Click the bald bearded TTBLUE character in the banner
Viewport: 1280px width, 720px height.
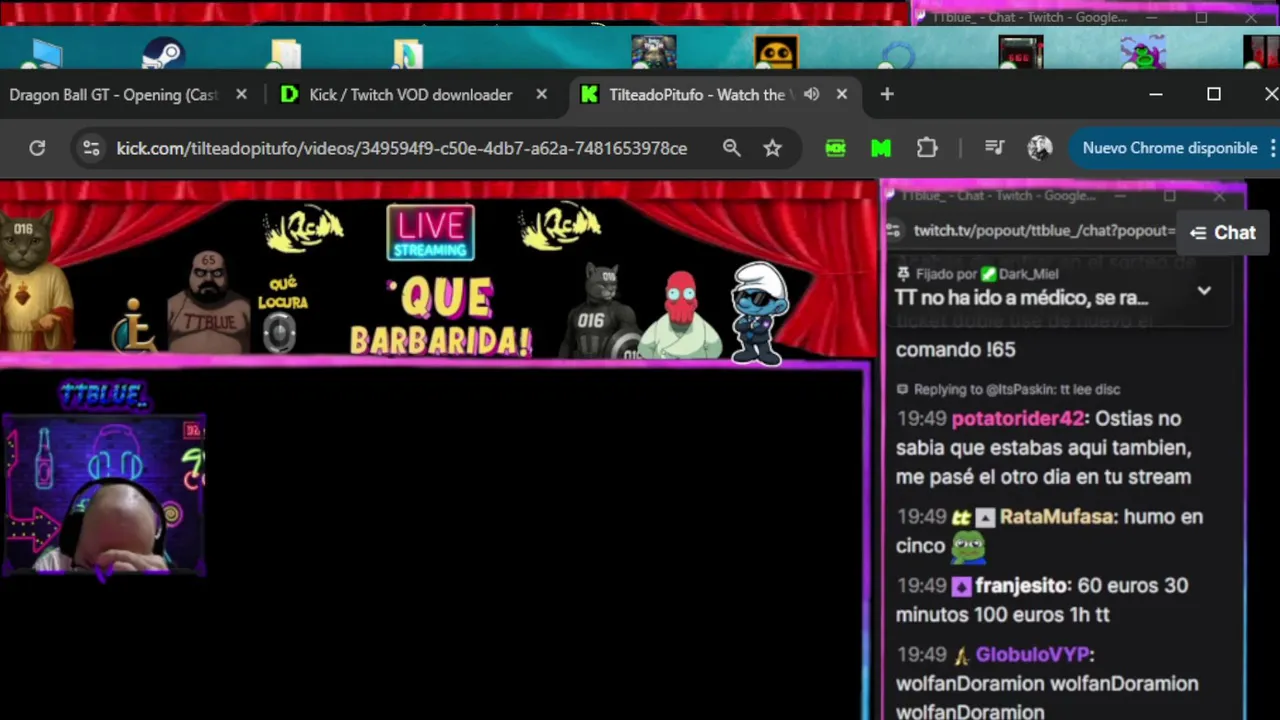coord(208,301)
